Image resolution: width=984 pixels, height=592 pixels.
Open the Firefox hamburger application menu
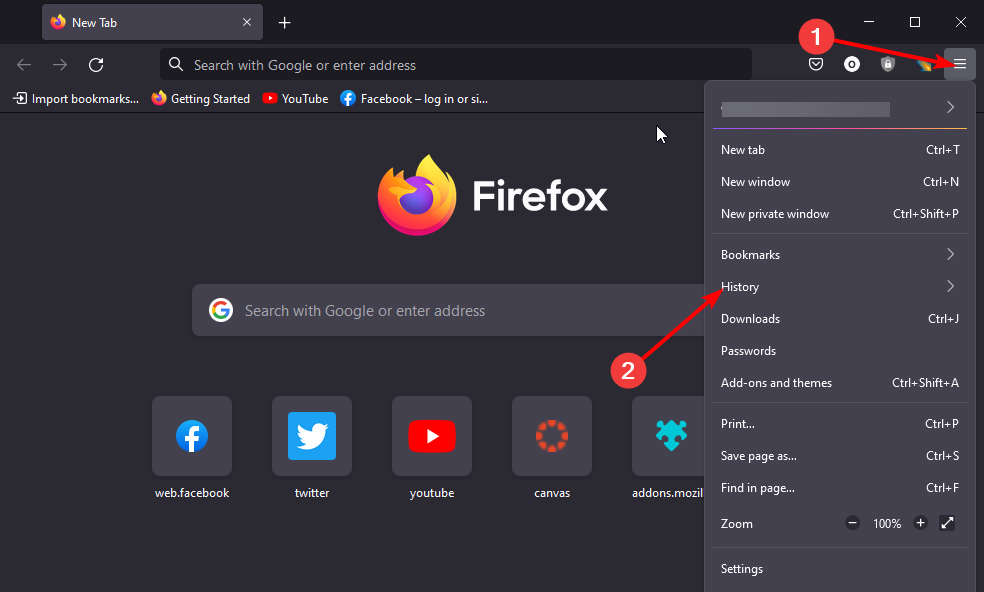[960, 64]
